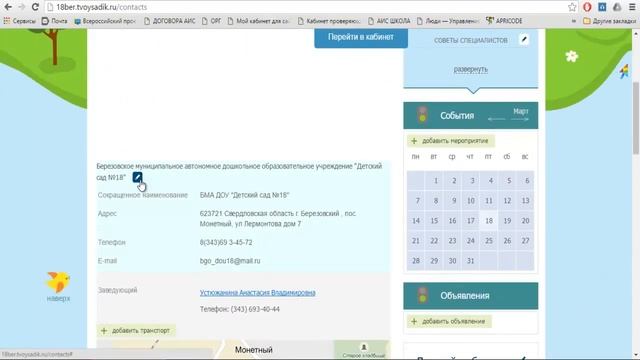Select calendar day 25
The width and height of the screenshot is (640, 360).
(489, 240)
